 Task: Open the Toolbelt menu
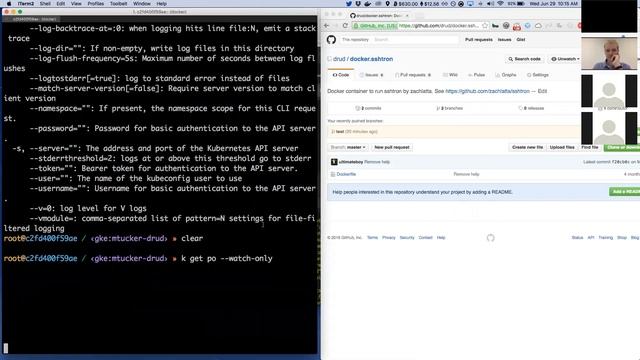click(118, 4)
